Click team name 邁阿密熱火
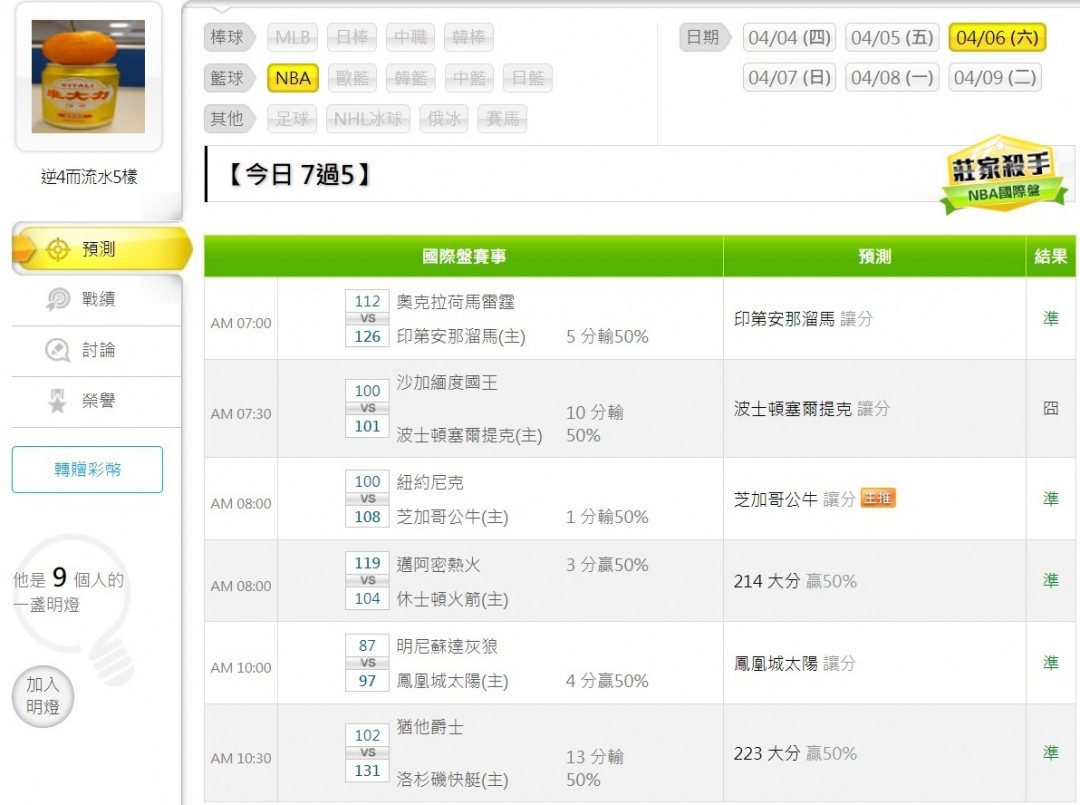 [x=438, y=565]
